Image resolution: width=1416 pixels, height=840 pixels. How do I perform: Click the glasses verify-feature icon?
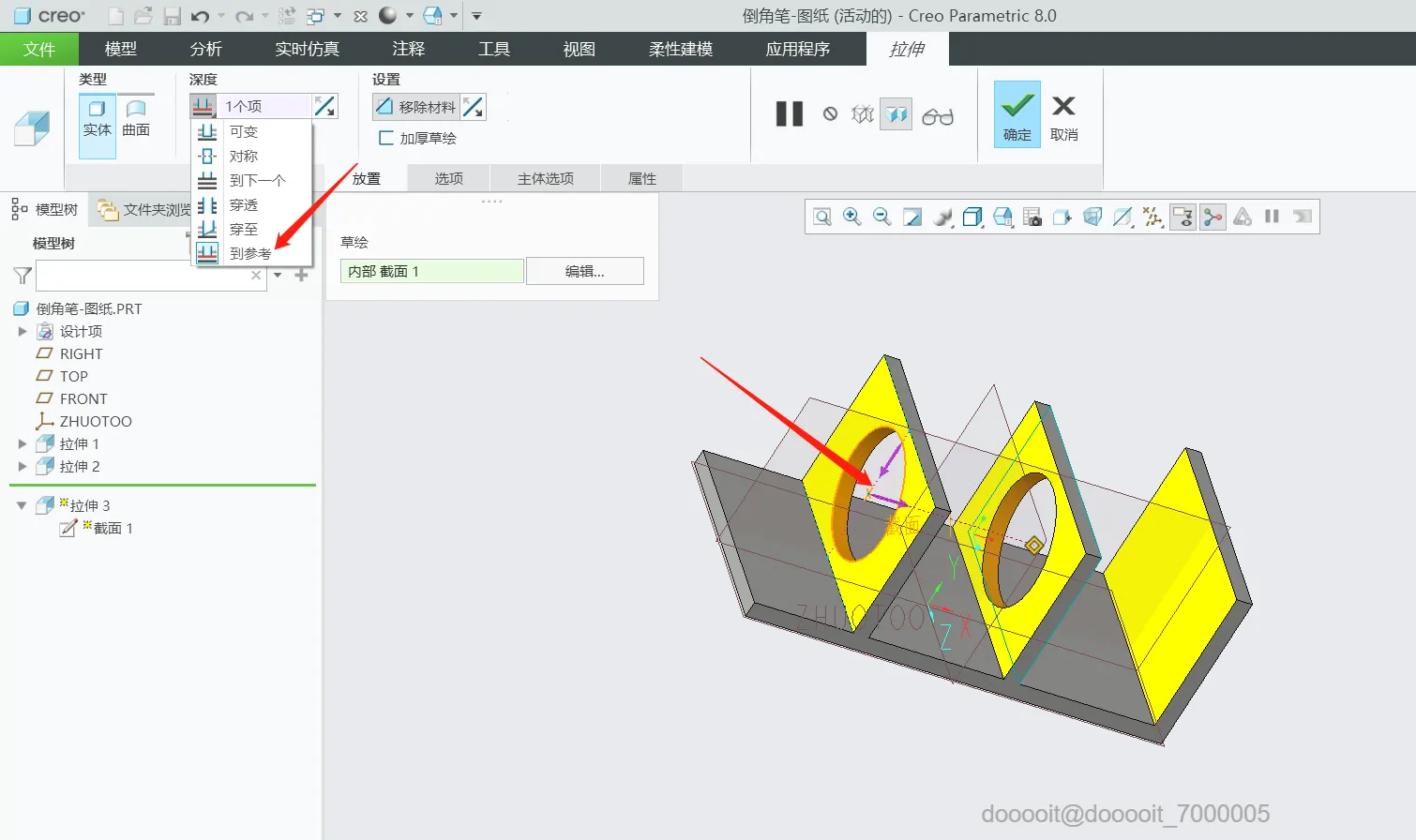tap(938, 115)
